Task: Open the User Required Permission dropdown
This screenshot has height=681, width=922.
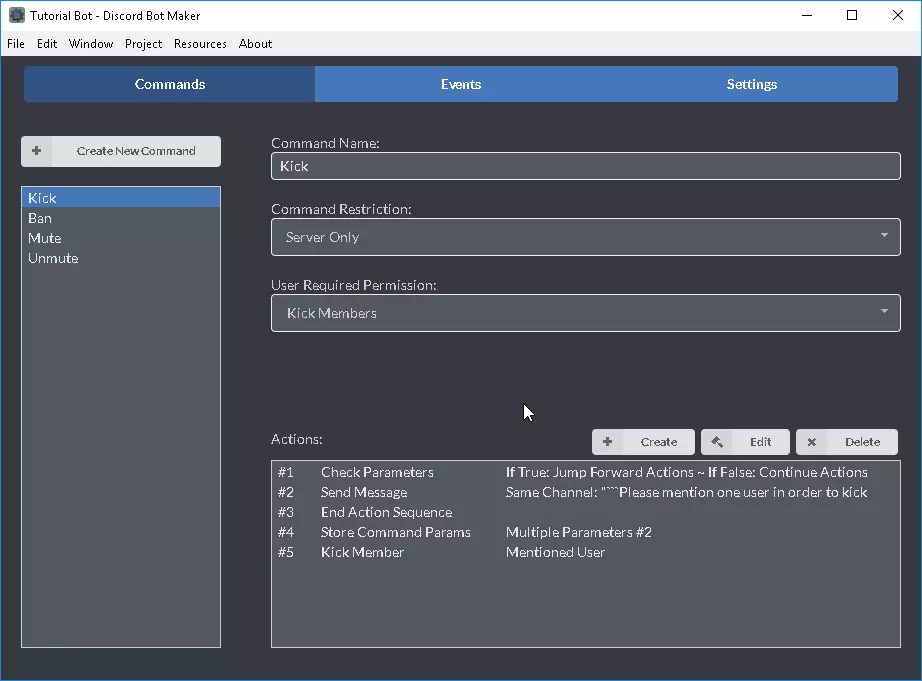Action: click(x=586, y=313)
